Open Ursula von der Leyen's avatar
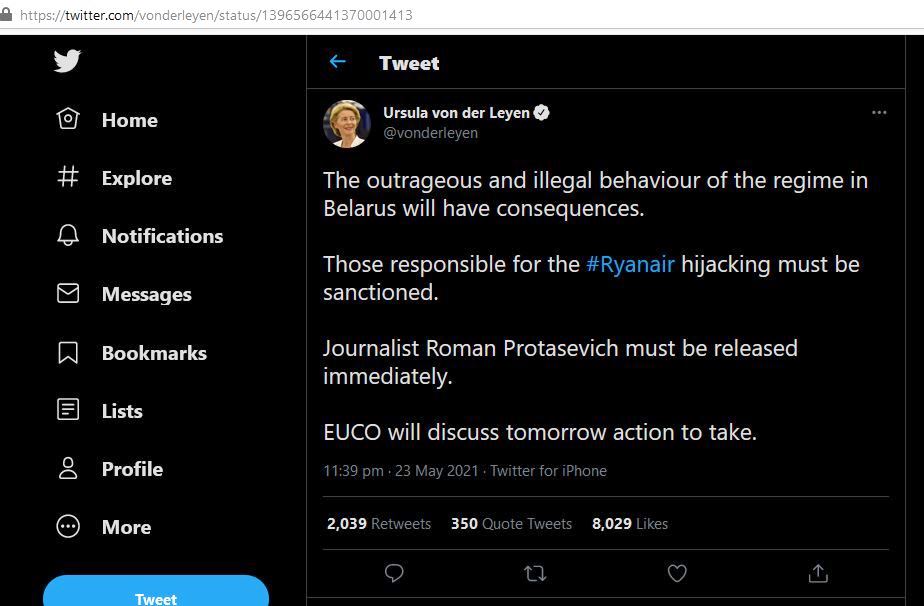The image size is (924, 606). click(347, 124)
